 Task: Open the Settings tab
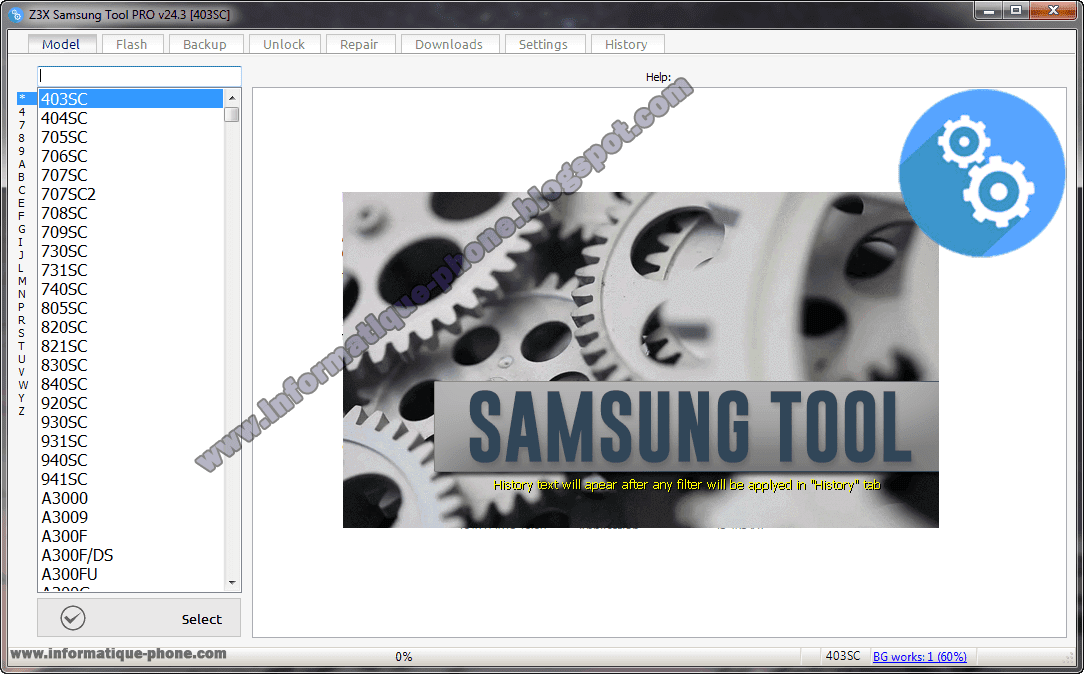543,44
